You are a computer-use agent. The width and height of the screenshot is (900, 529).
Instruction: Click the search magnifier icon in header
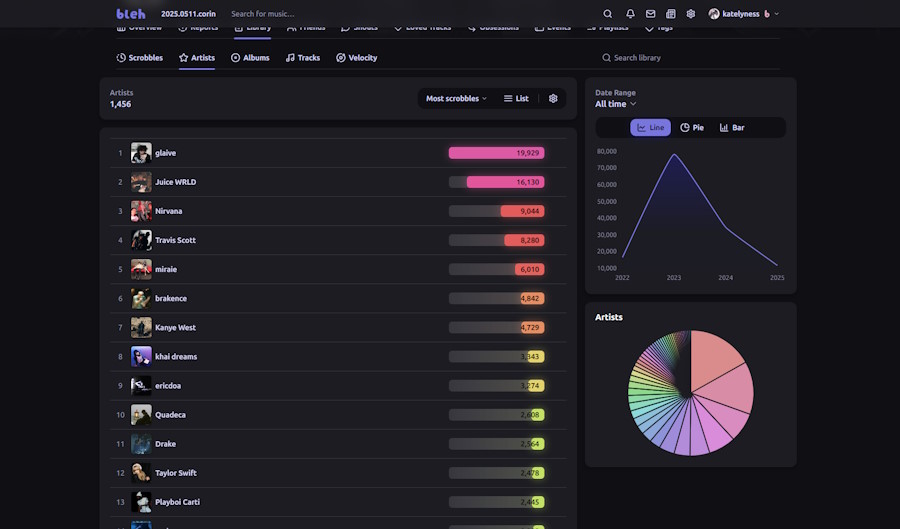tap(608, 14)
